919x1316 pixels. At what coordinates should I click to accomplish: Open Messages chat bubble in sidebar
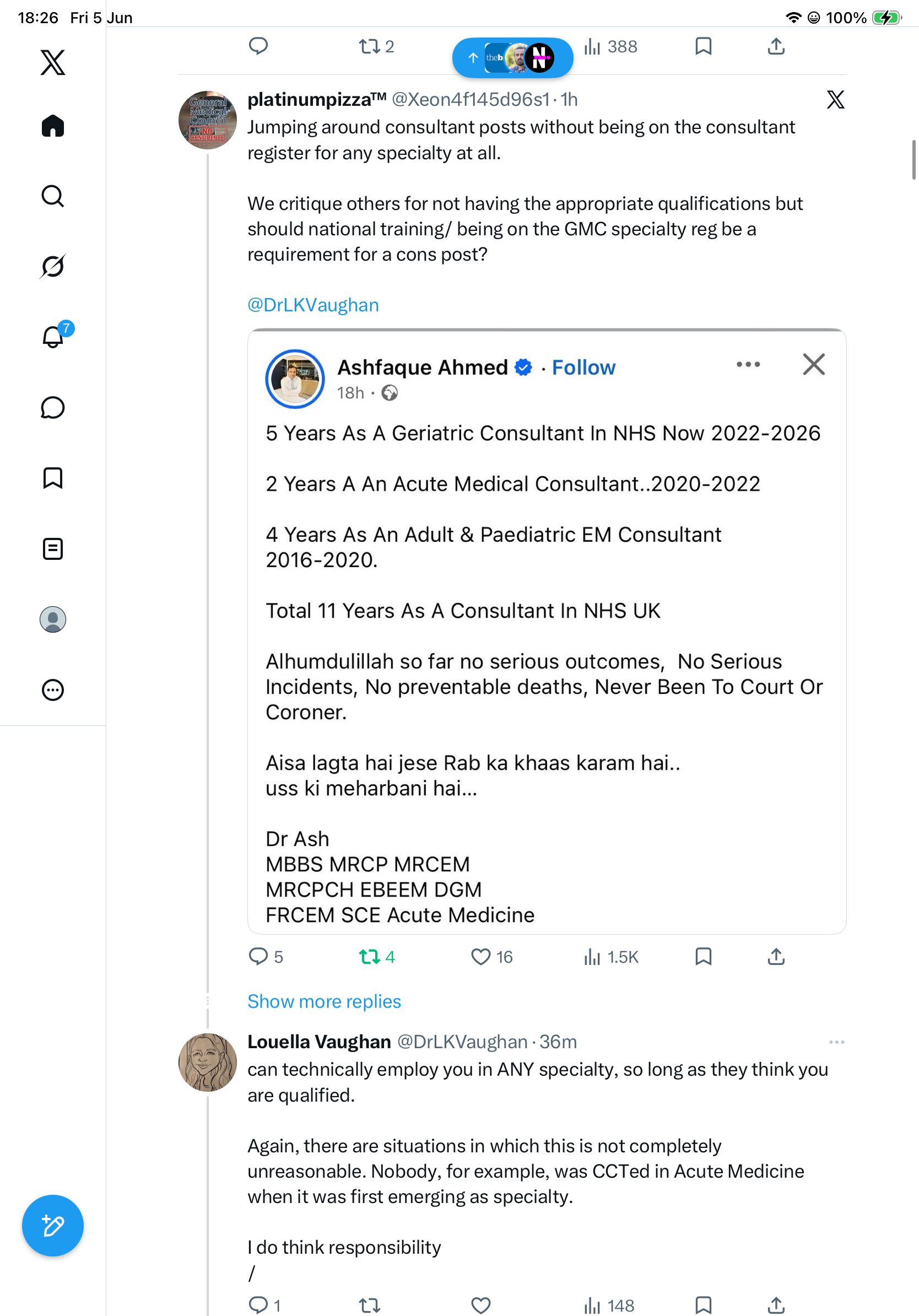[53, 407]
